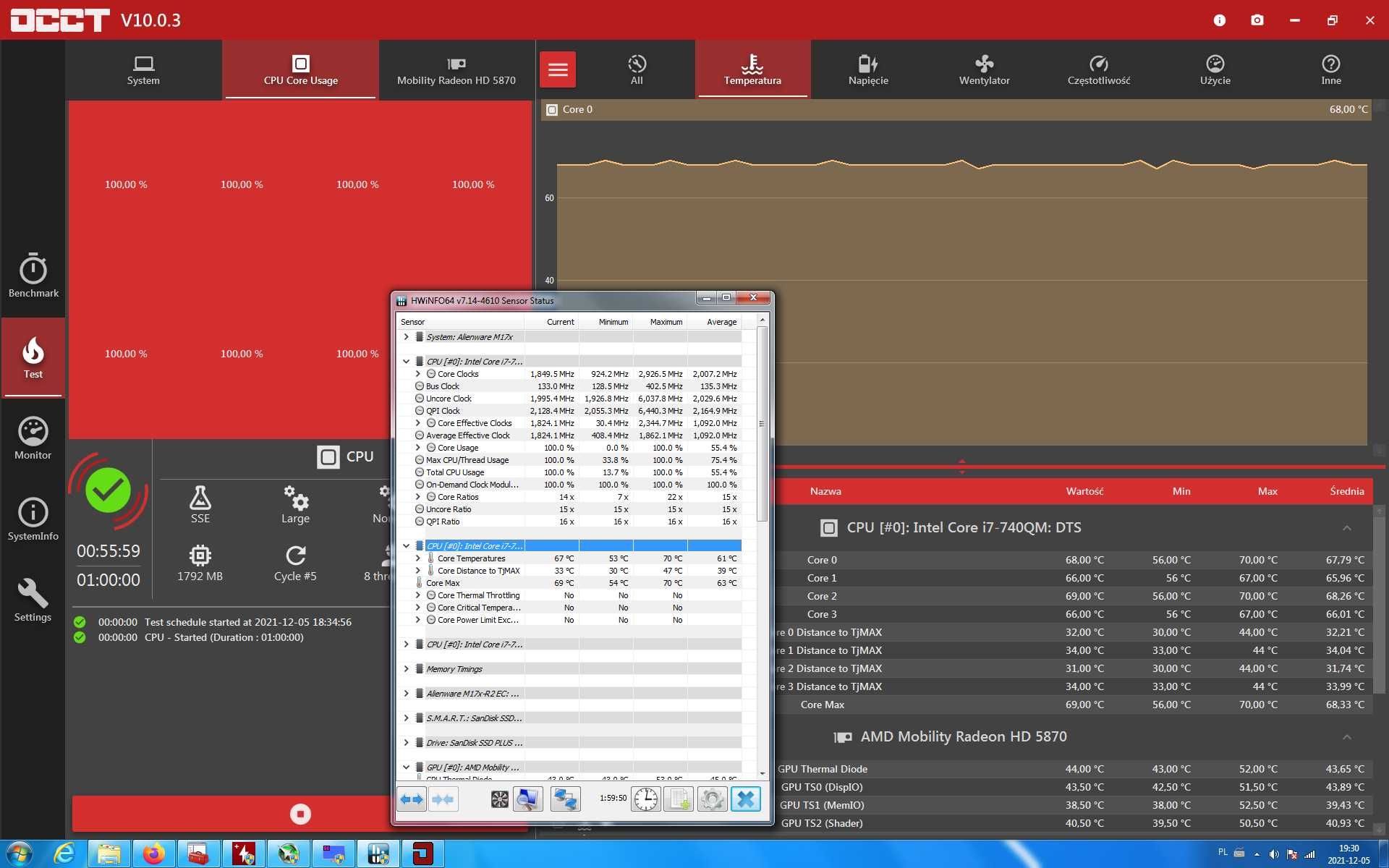
Task: Expand Core Usage row in HWiNFO
Action: [417, 448]
